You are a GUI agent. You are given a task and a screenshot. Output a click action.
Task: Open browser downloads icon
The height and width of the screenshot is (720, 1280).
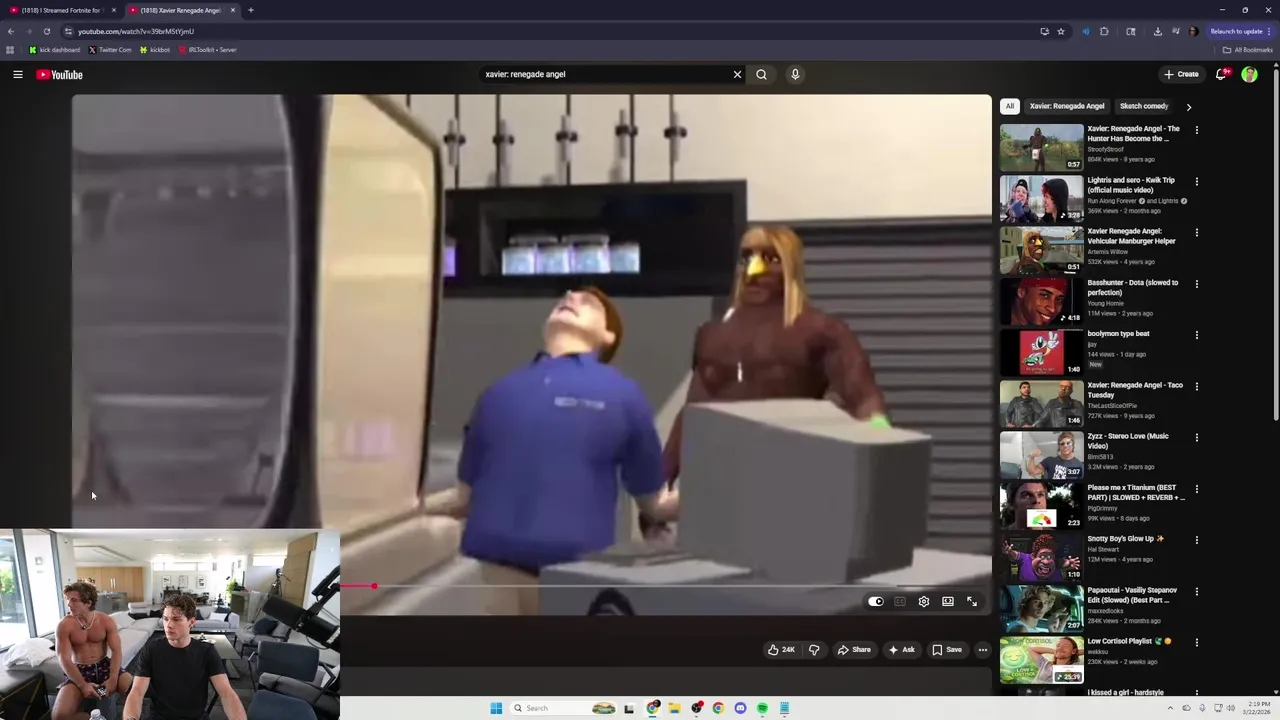pyautogui.click(x=1157, y=31)
